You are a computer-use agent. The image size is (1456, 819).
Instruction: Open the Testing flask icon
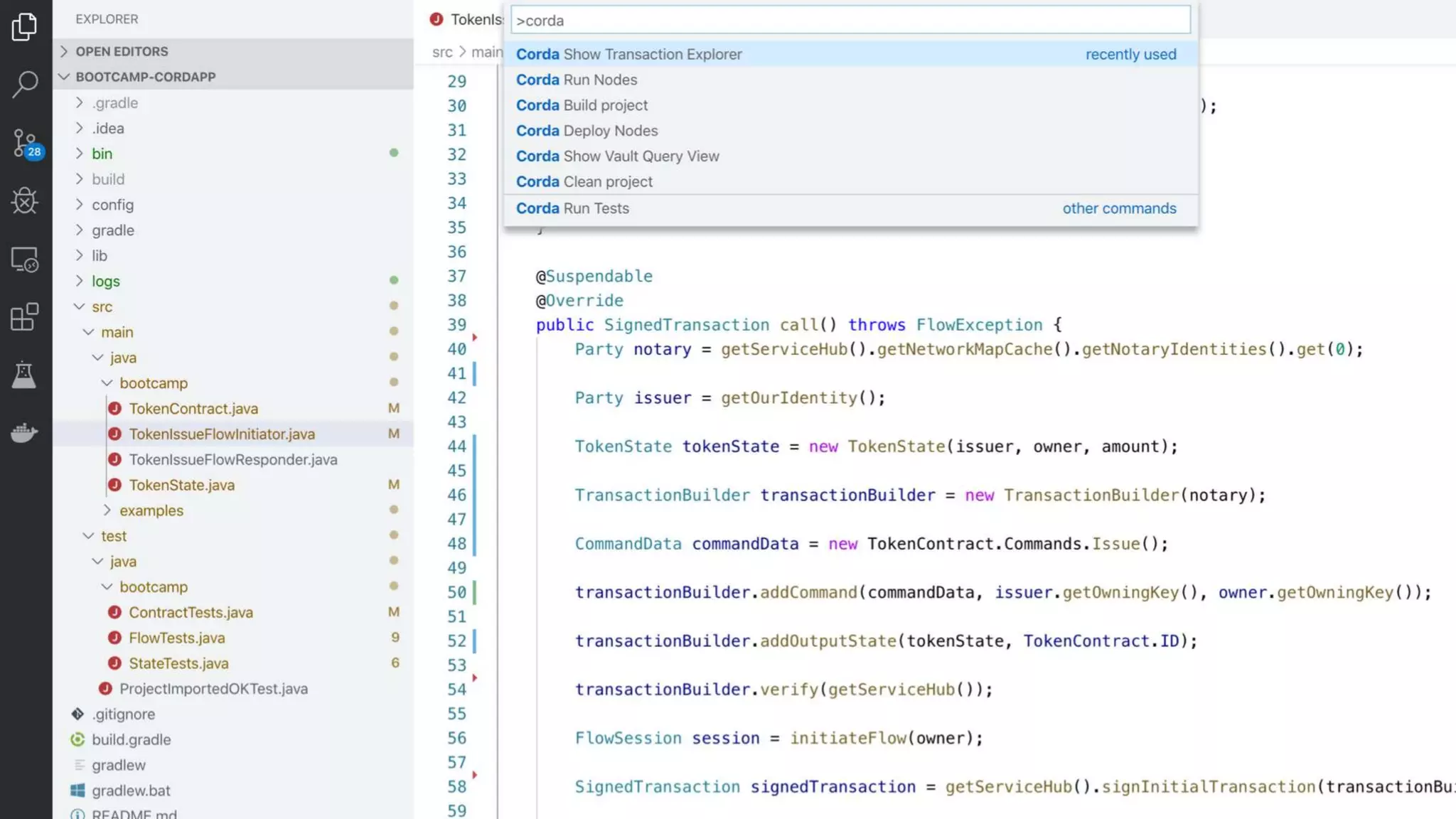click(x=25, y=375)
